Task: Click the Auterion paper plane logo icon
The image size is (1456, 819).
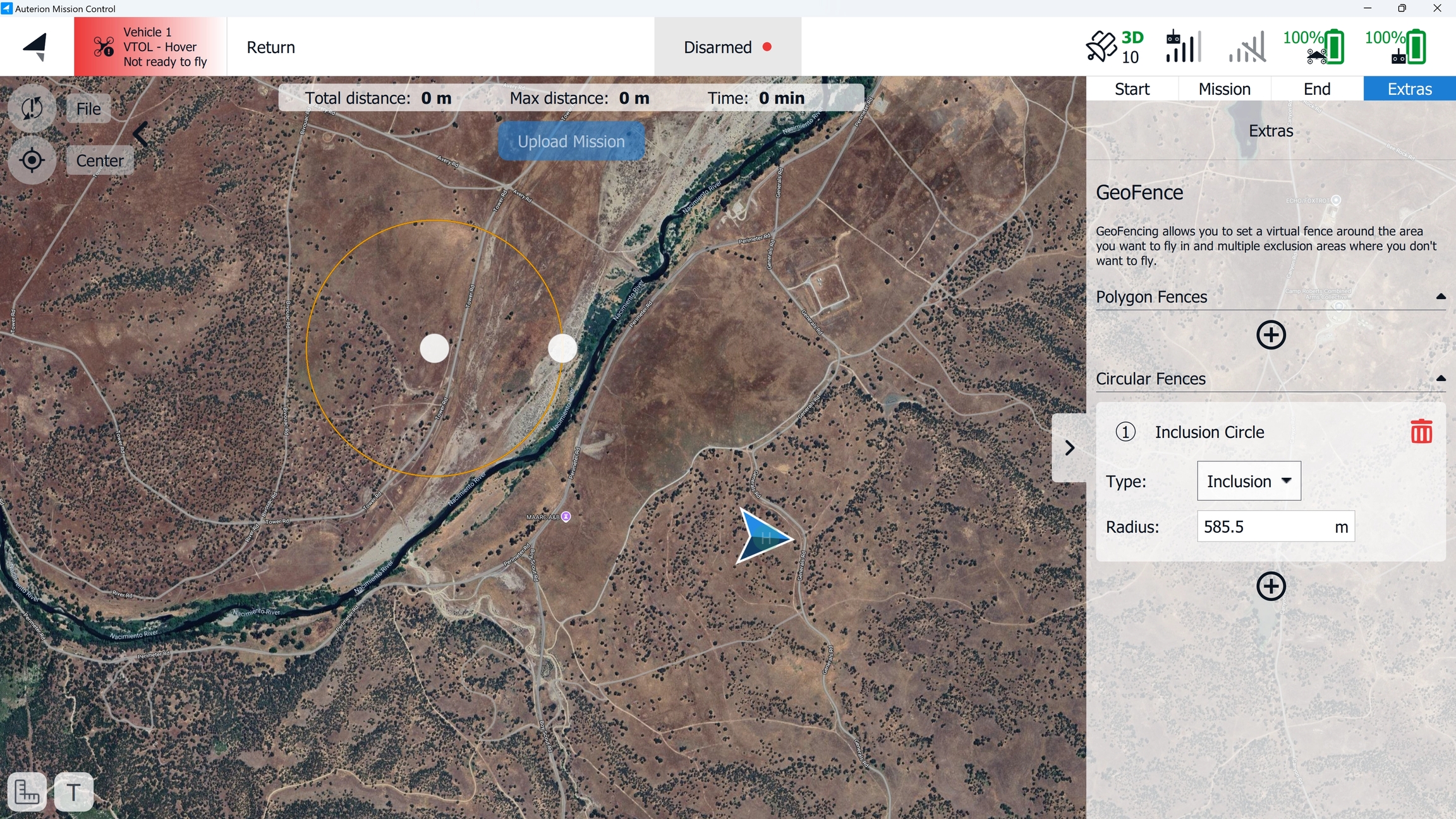Action: (x=36, y=47)
